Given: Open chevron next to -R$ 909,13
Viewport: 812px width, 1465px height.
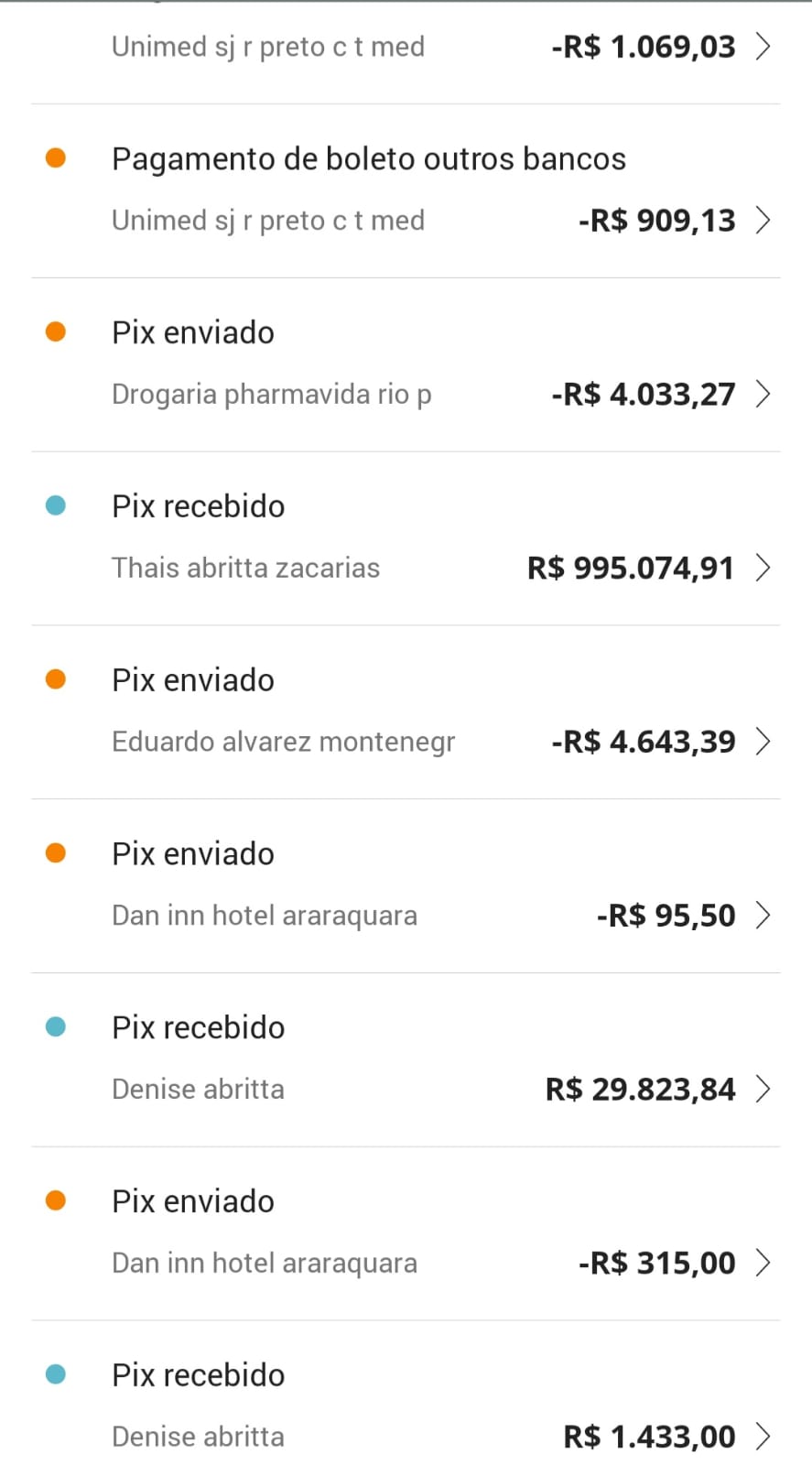Looking at the screenshot, I should click(763, 220).
